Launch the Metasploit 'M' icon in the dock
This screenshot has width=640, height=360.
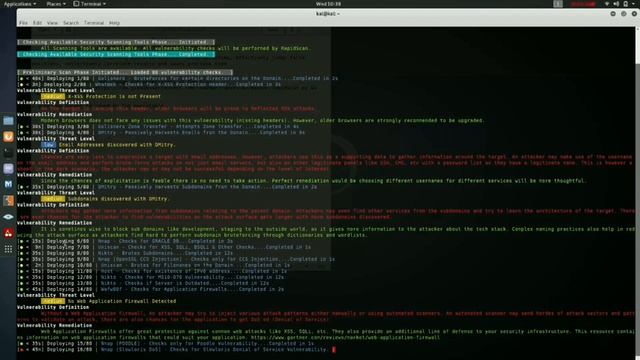8,184
